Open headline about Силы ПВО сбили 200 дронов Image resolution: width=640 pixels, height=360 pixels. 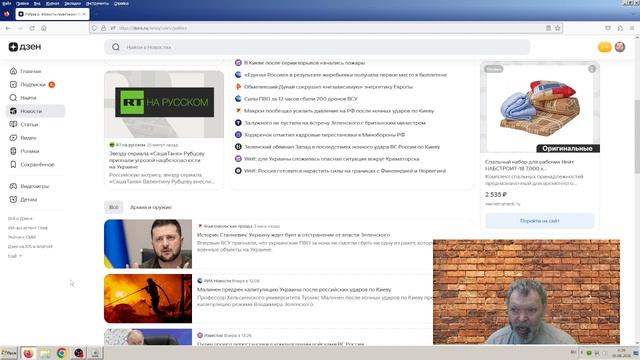[300, 99]
